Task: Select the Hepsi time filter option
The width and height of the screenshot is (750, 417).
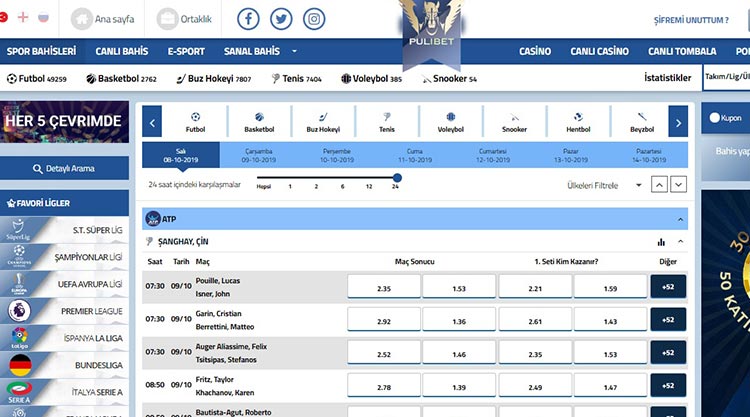Action: pyautogui.click(x=264, y=186)
